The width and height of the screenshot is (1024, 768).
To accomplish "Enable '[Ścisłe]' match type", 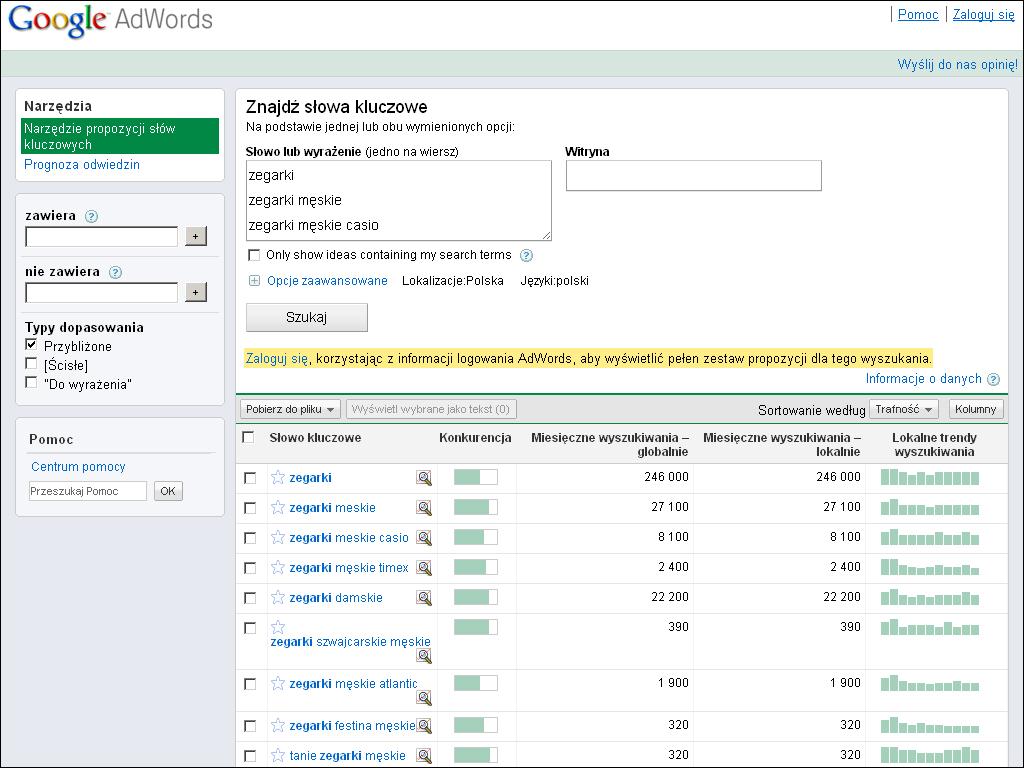I will point(31,363).
